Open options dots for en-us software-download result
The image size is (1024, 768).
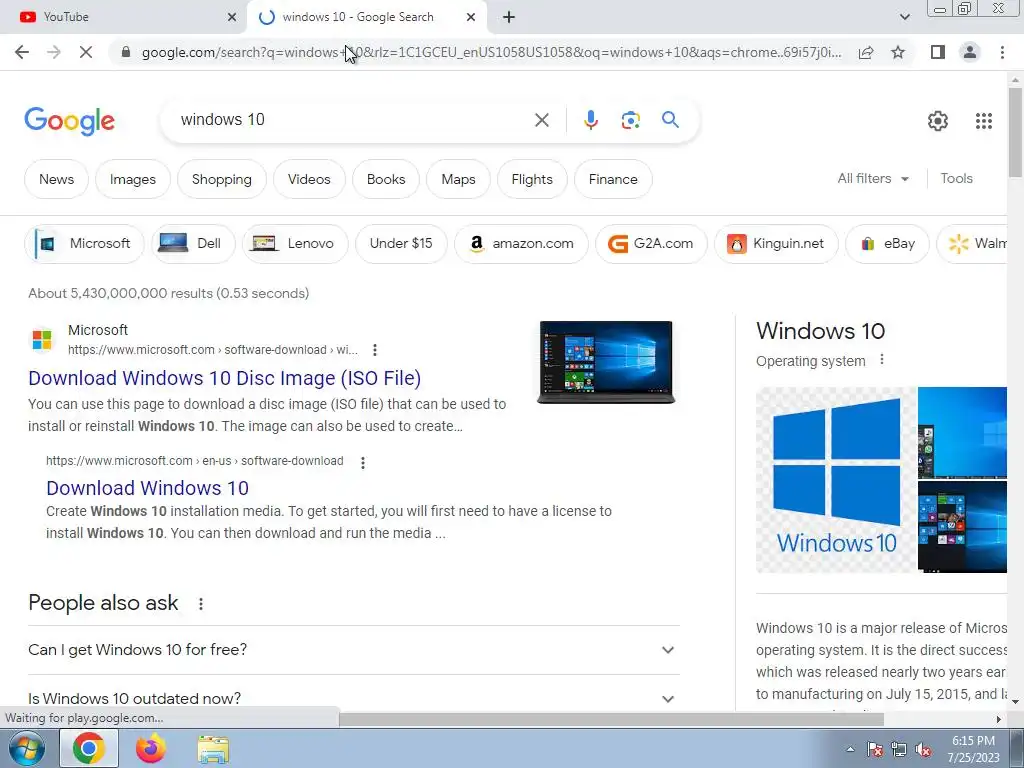point(363,462)
